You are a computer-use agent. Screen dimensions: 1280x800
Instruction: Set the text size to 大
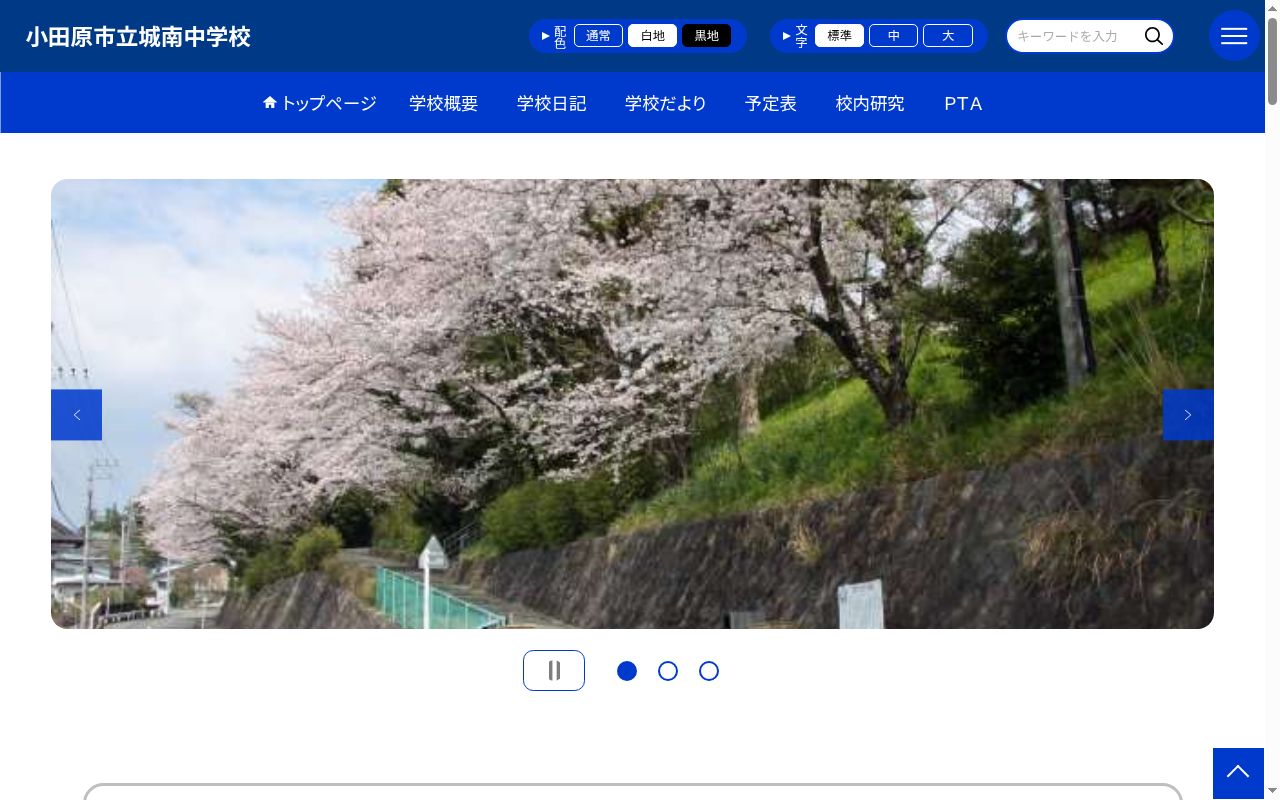948,36
